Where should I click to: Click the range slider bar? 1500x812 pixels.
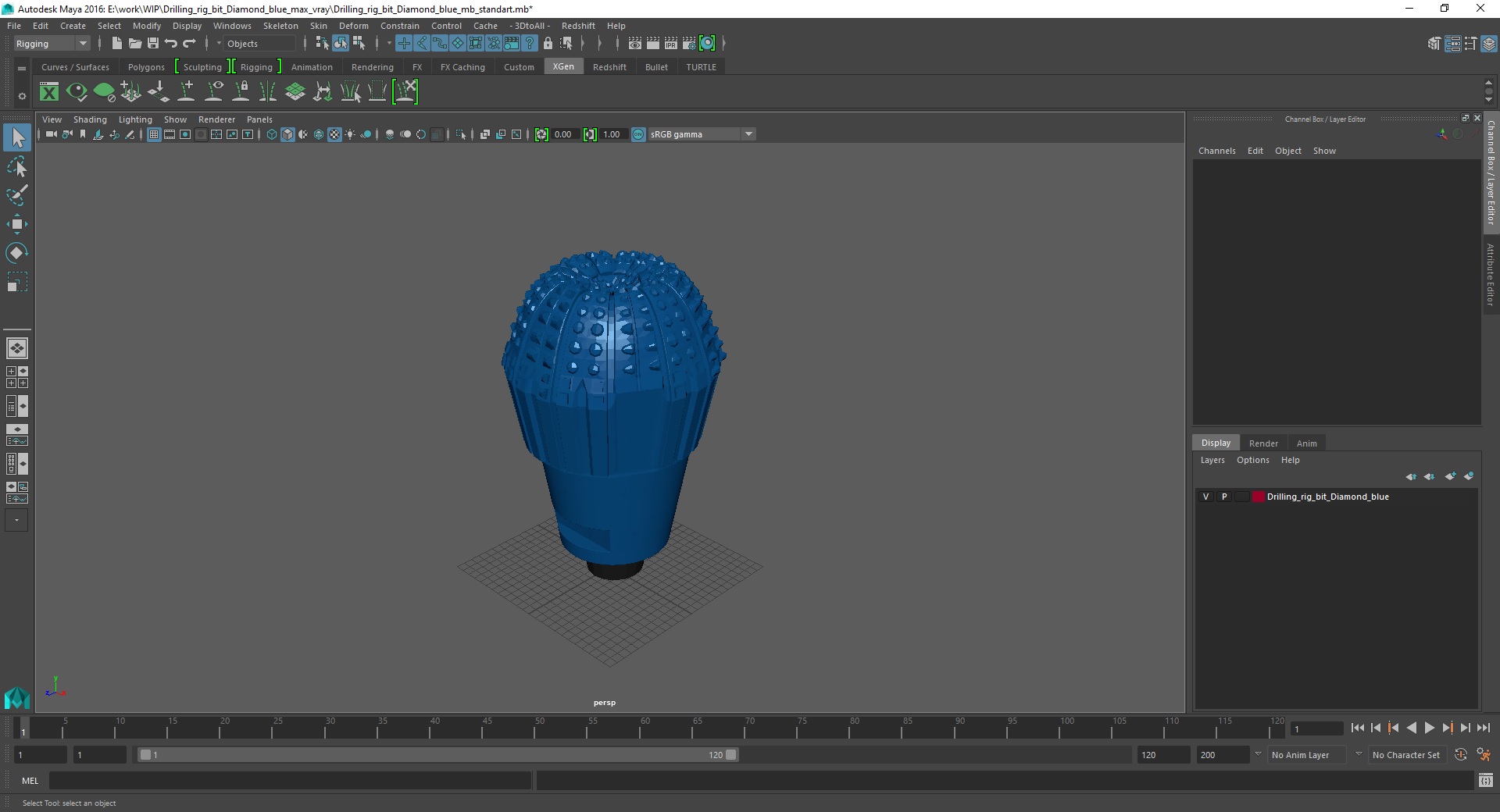tap(437, 755)
